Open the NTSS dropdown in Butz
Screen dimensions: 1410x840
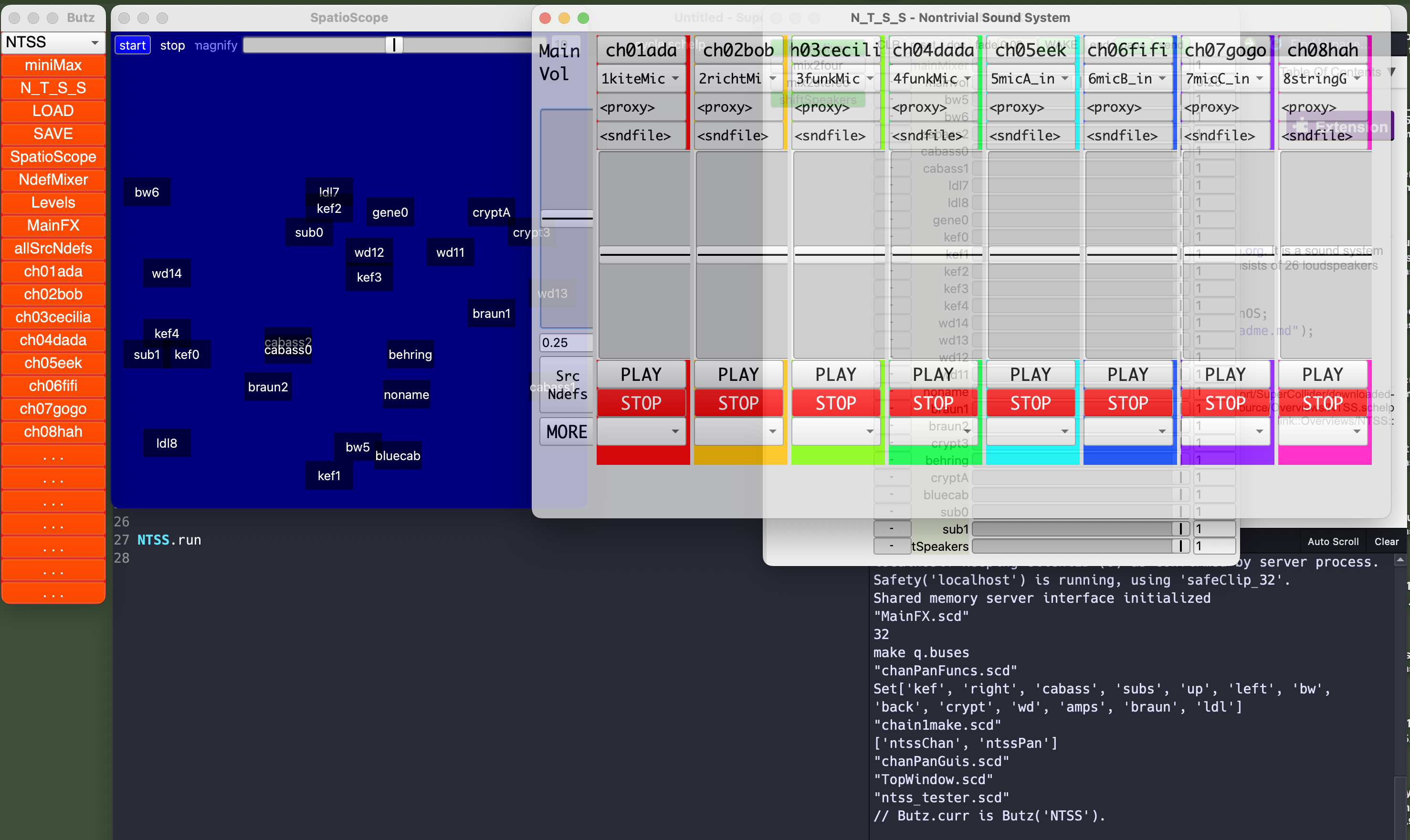point(53,42)
